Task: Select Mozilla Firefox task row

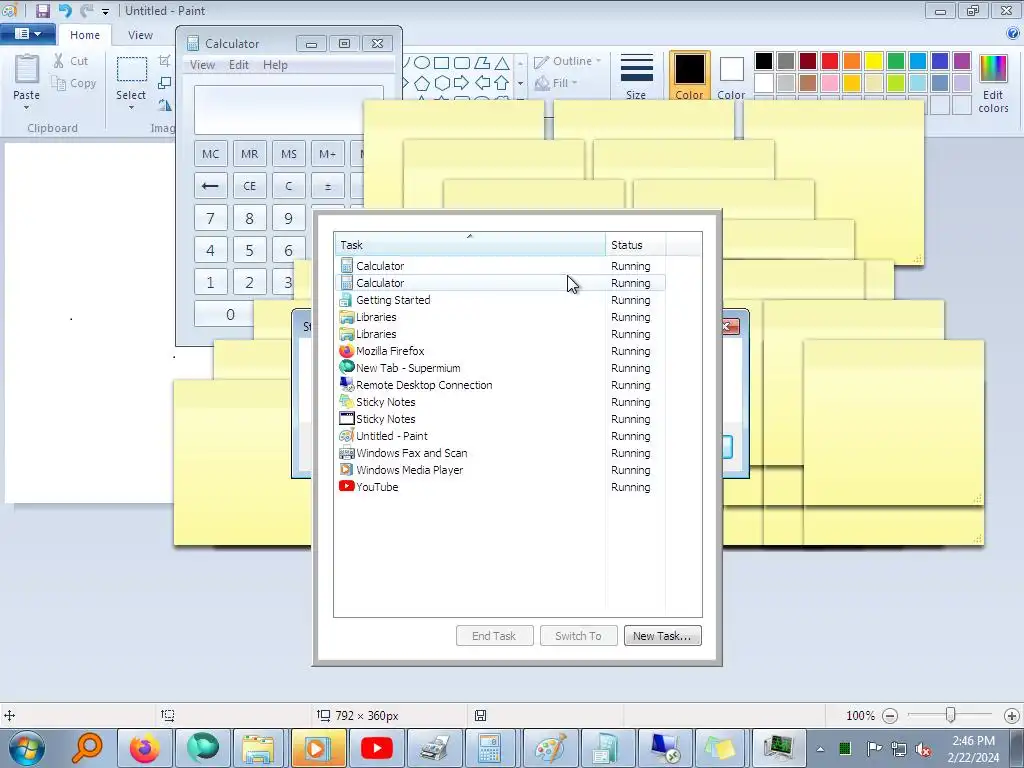Action: (500, 351)
